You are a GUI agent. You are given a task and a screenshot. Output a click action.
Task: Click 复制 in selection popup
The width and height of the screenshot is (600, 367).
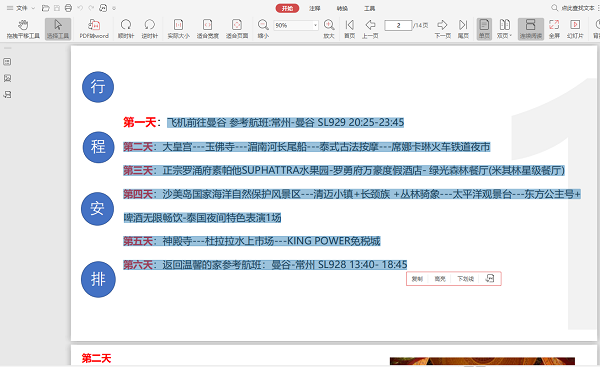coord(417,279)
